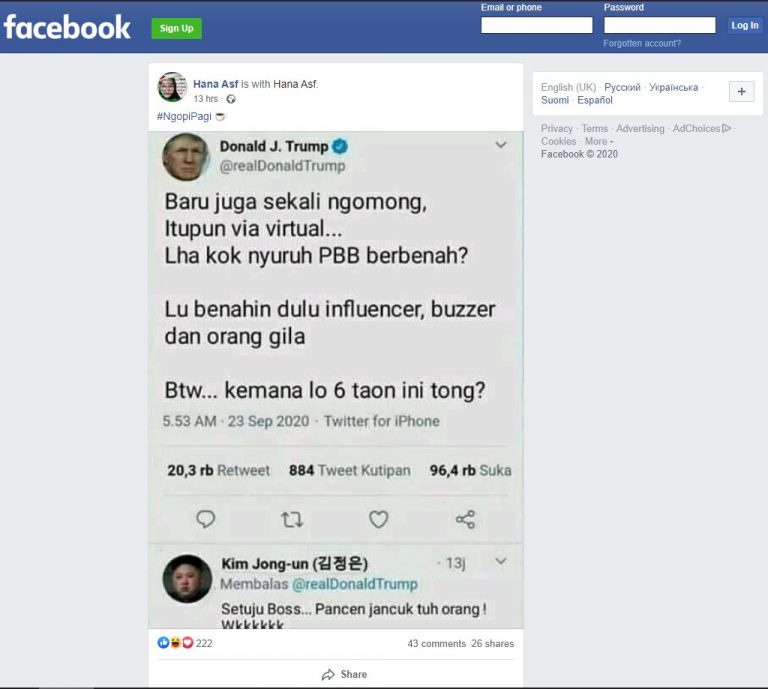Switch language to Español
768x689 pixels.
595,100
